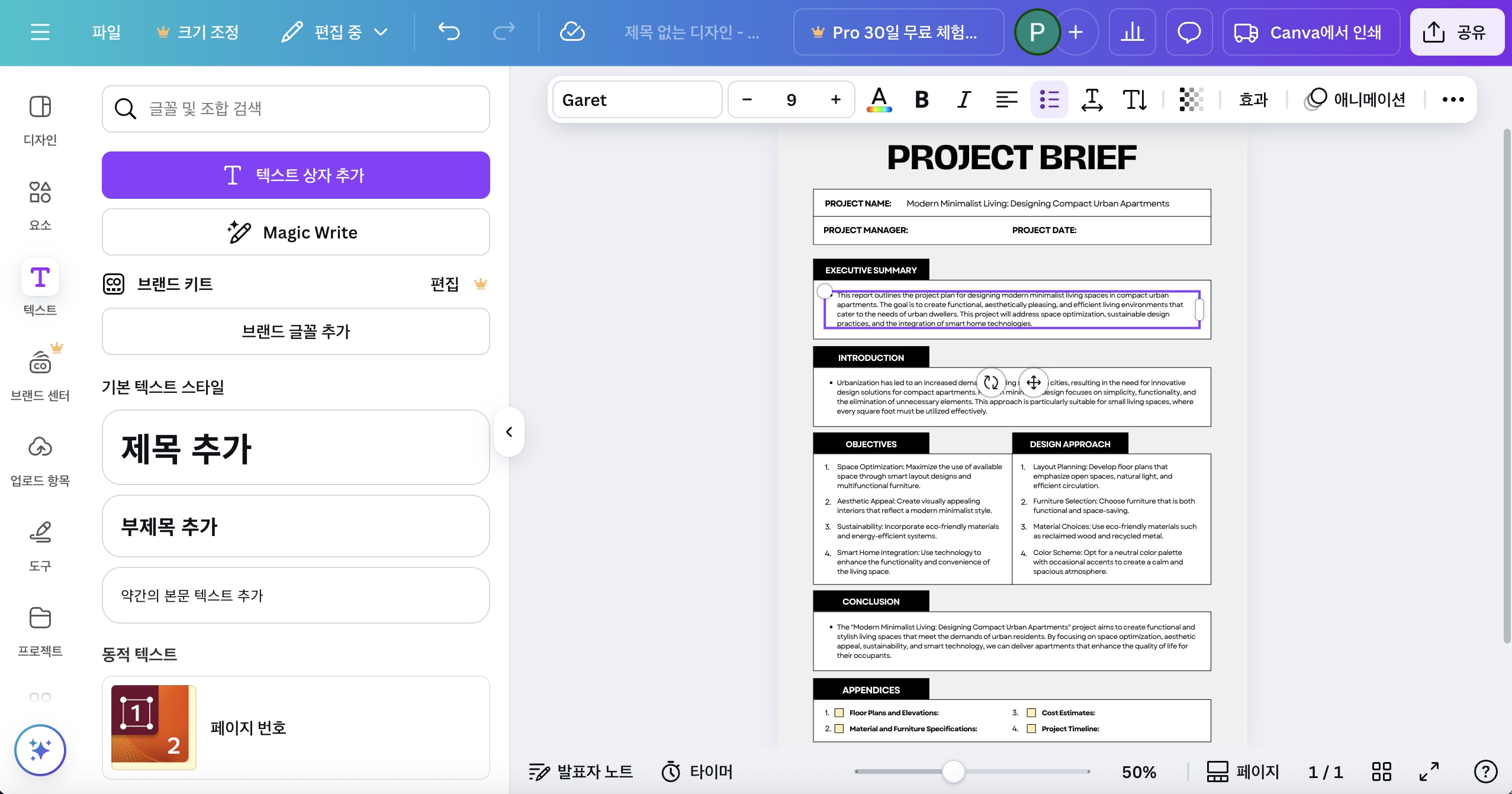
Task: Toggle bulleted list formatting
Action: point(1049,99)
